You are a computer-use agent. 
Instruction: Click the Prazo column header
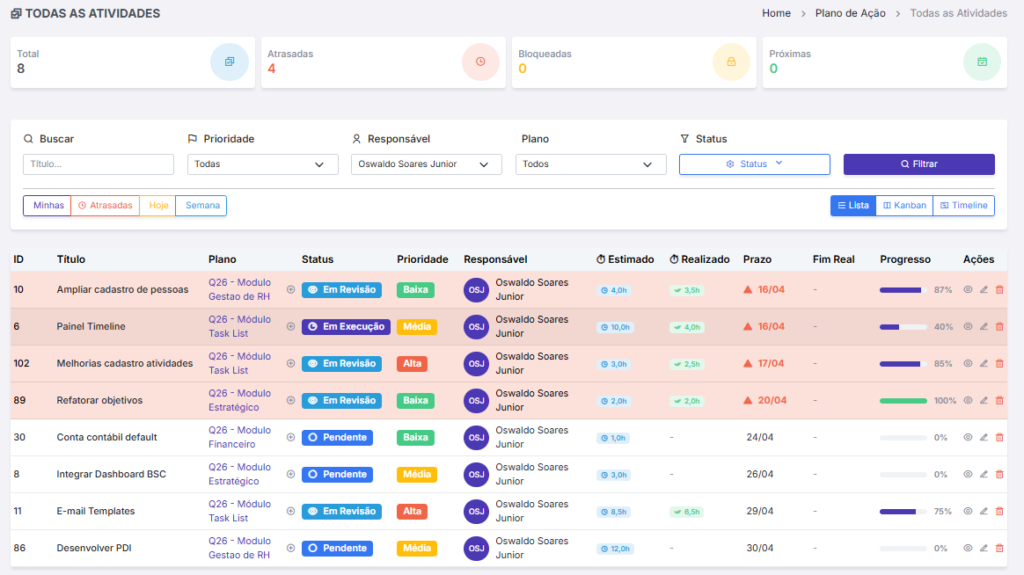tap(757, 259)
